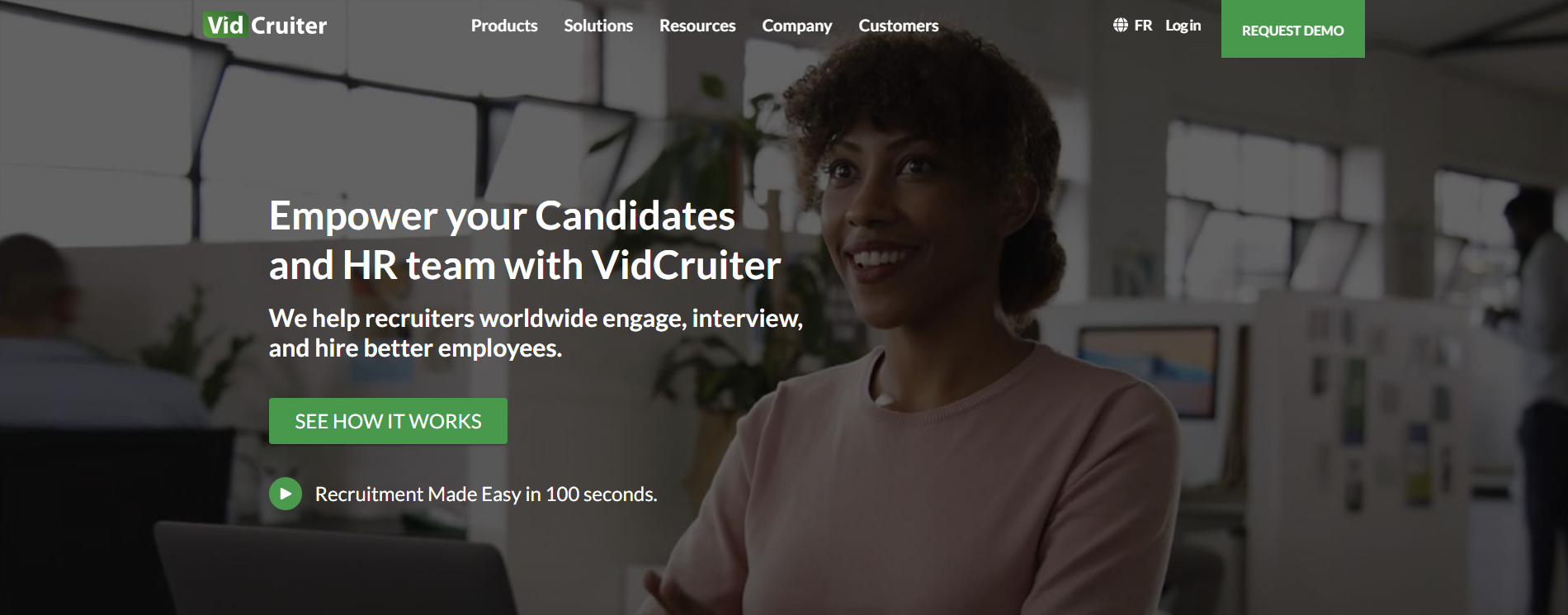Play the 100 seconds video icon
Screen dimensions: 1568x615
pyautogui.click(x=285, y=494)
